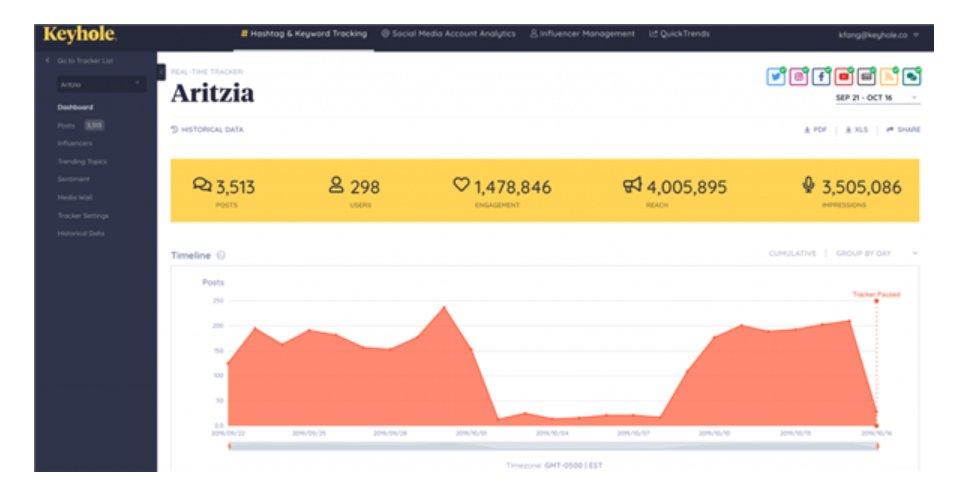
Task: Open the Sep 21 - Oct 16 date range
Action: tap(877, 98)
